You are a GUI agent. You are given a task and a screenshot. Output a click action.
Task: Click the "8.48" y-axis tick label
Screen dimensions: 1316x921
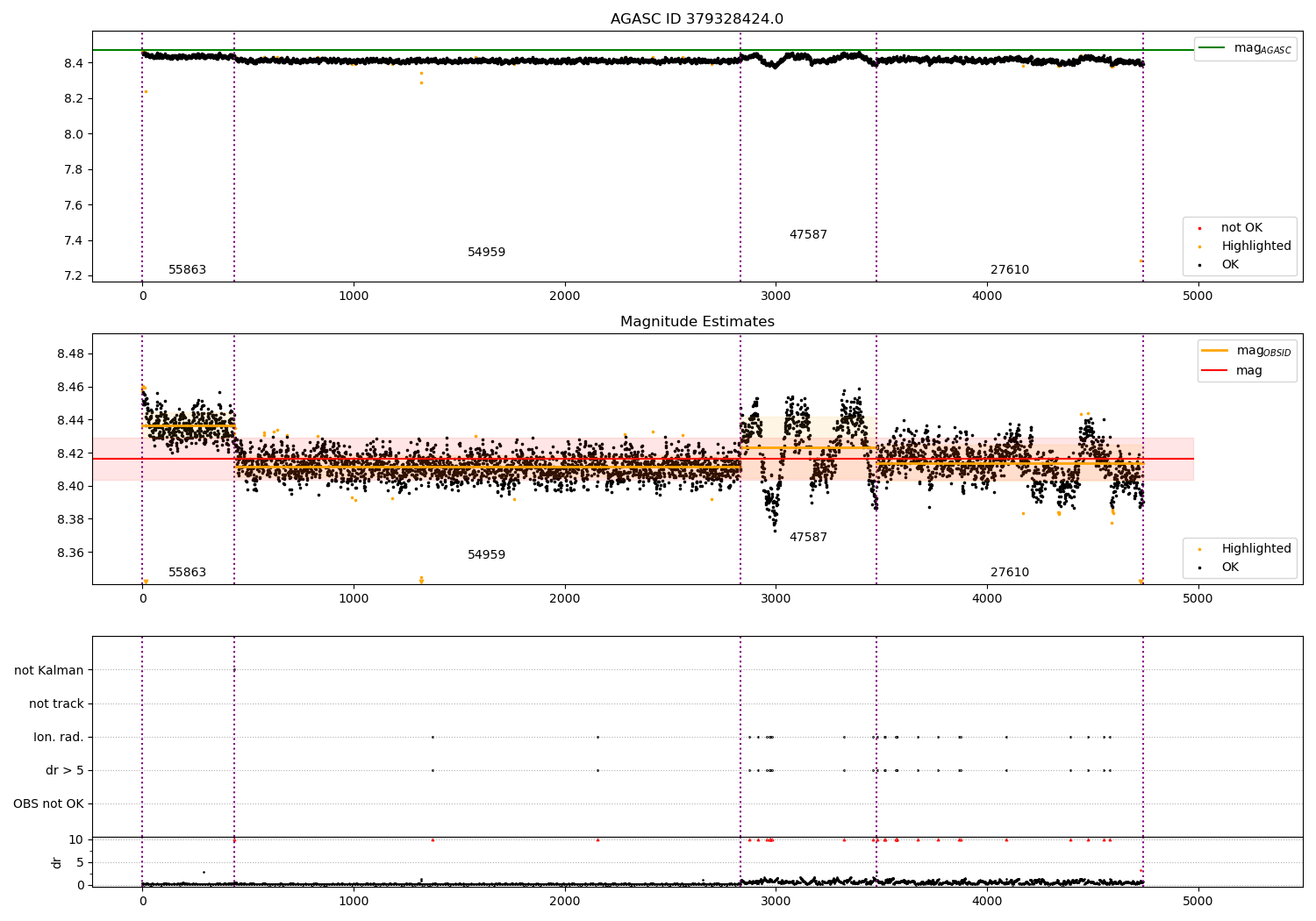70,353
